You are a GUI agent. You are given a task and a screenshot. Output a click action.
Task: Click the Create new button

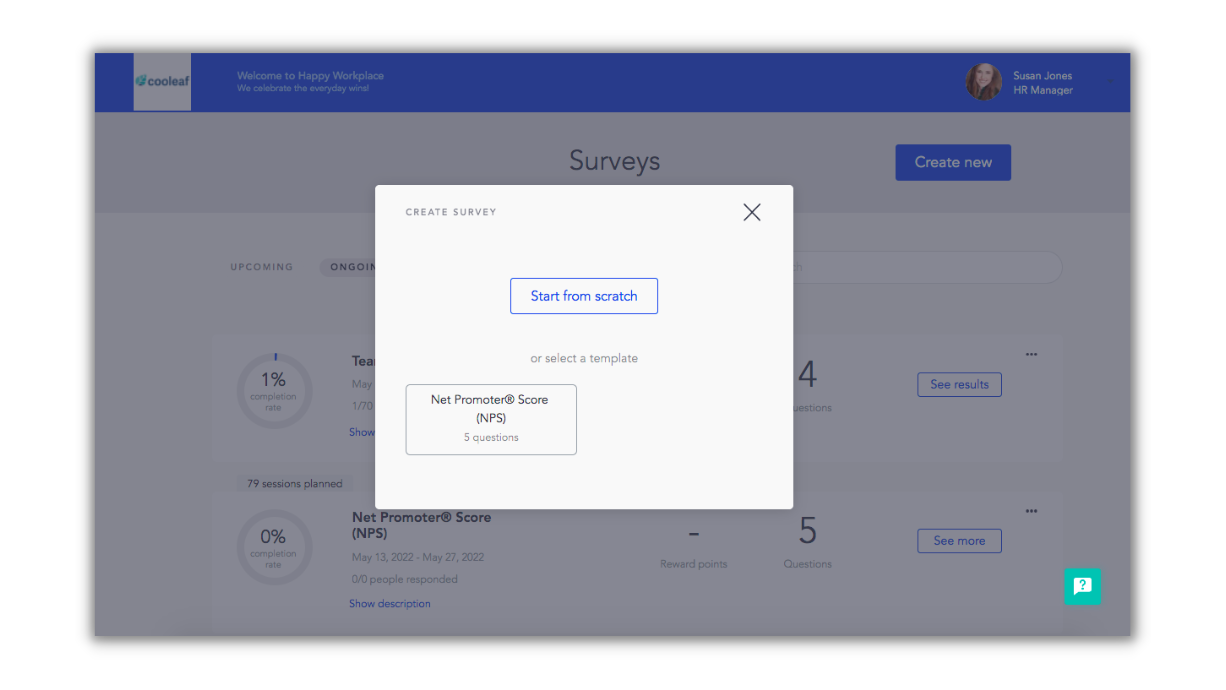[x=953, y=162]
